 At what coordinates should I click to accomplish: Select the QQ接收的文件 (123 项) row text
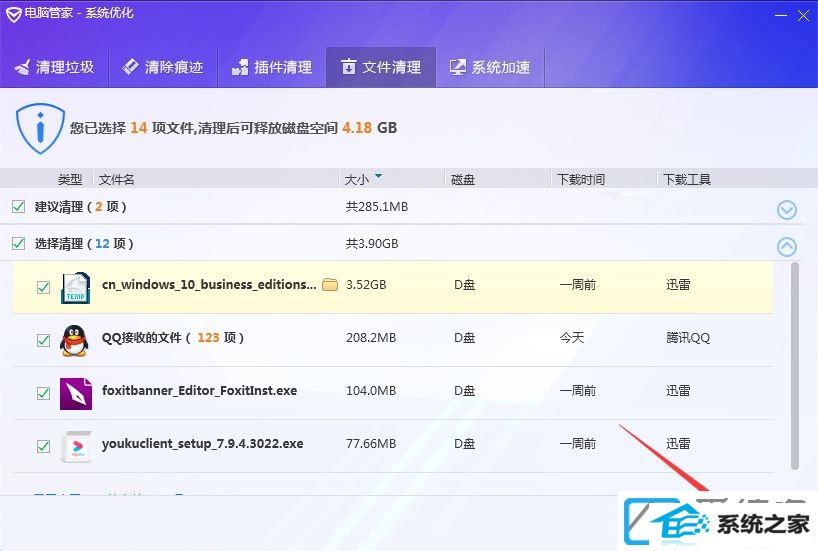tap(173, 338)
